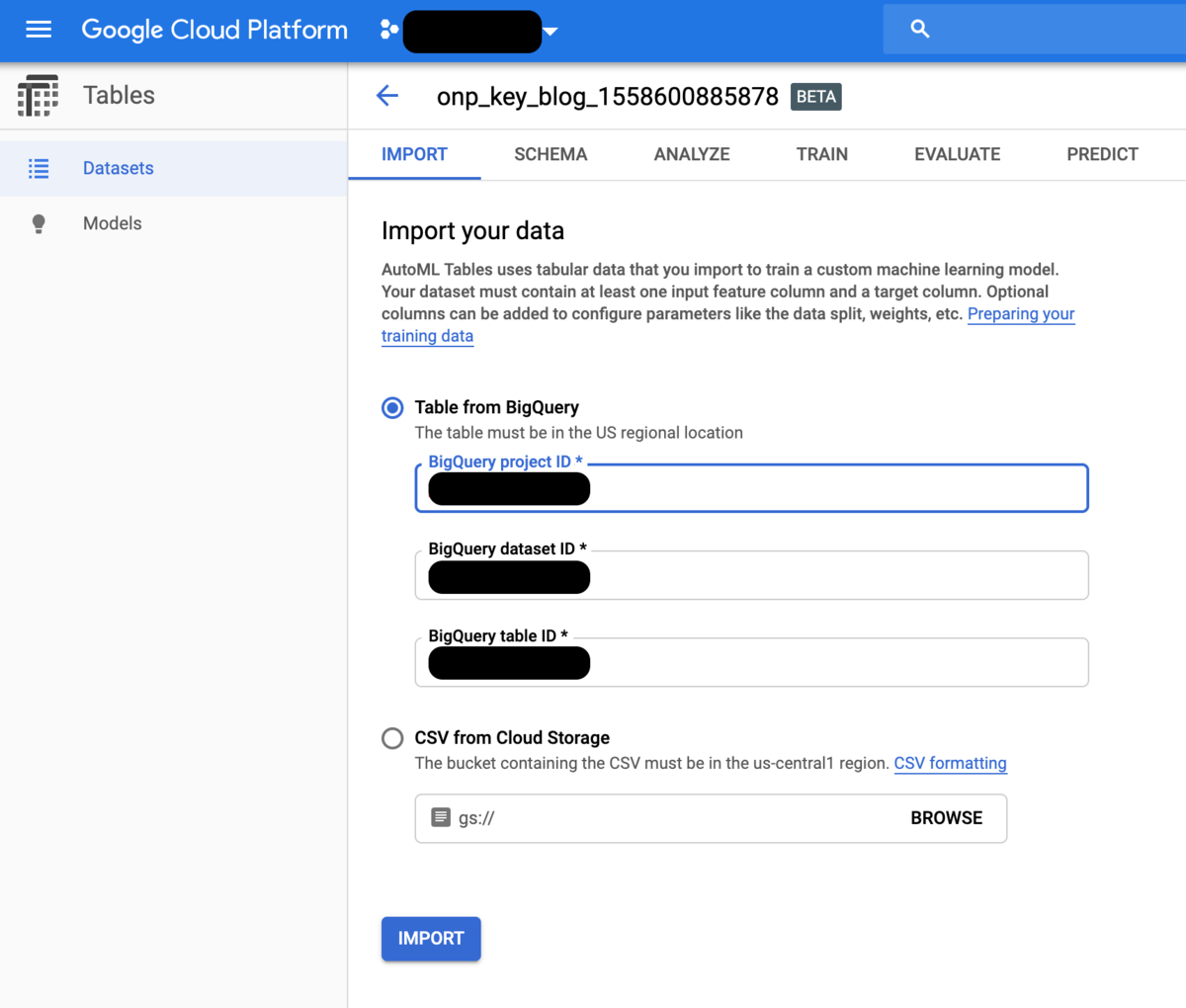Click the BigQuery dataset ID field
The height and width of the screenshot is (1008, 1186).
coord(751,575)
